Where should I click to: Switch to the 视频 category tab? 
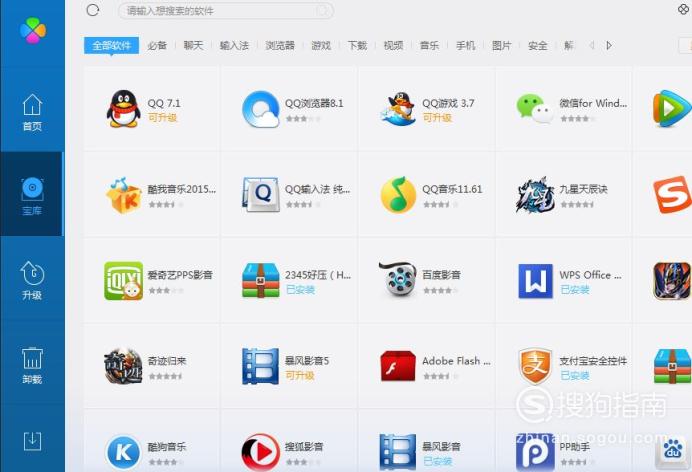[393, 45]
